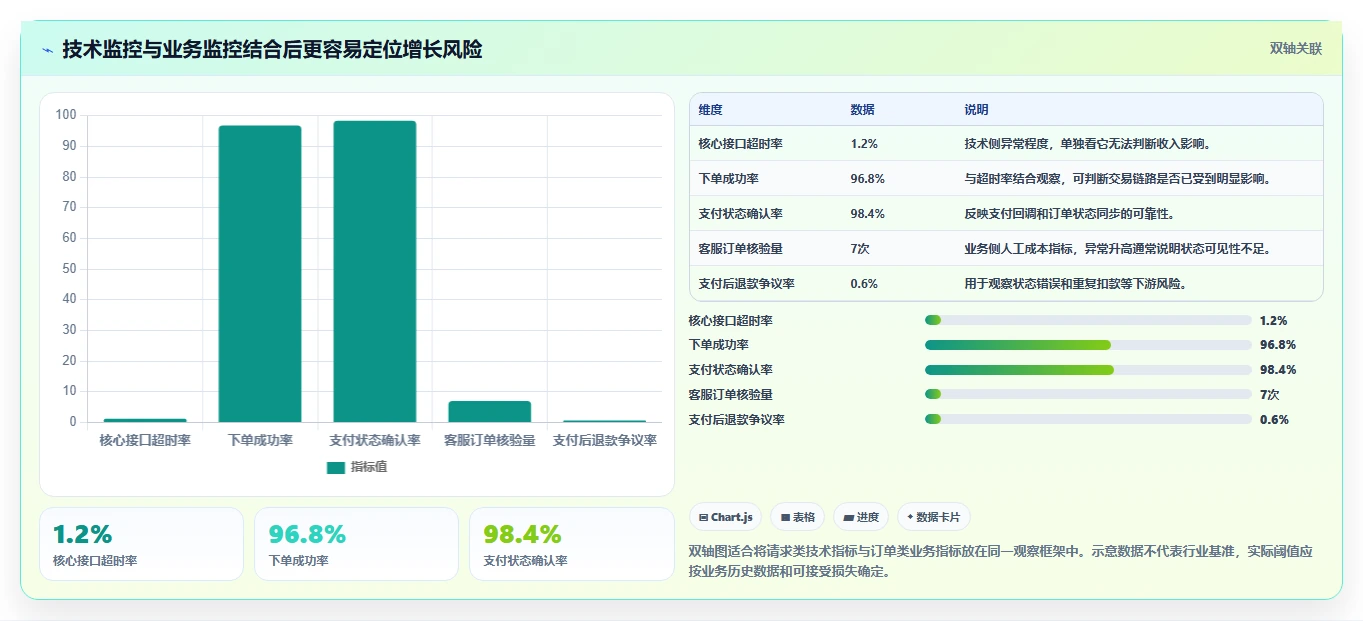Viewport: 1363px width, 621px height.
Task: Click the x-axis label 客服订单核验量
Action: click(490, 440)
